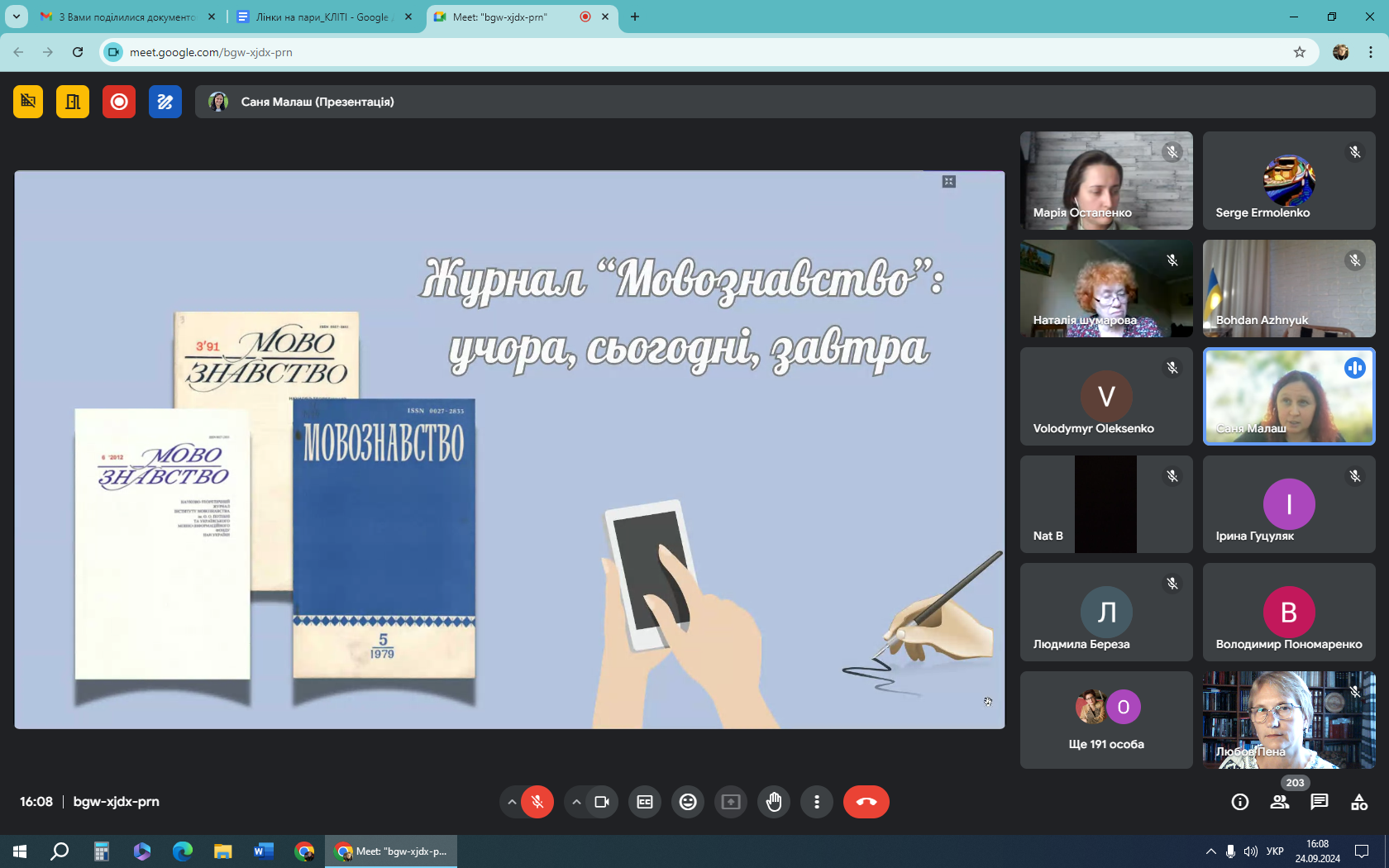Open the three-dot more options menu

pos(817,802)
